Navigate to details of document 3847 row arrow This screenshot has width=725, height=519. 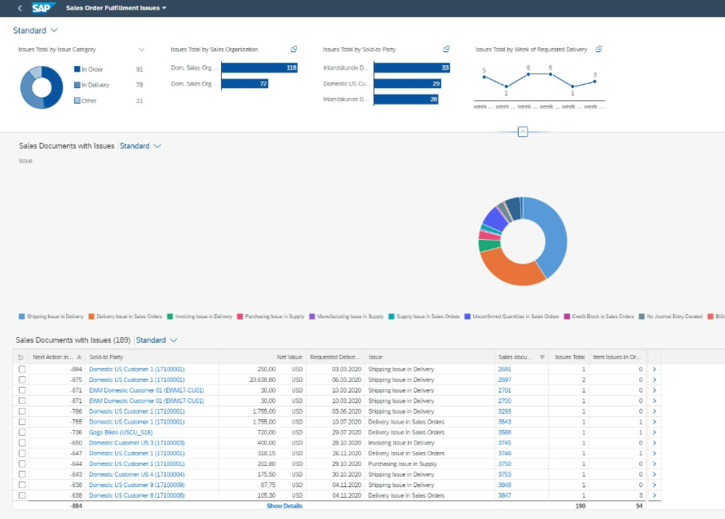tap(654, 495)
